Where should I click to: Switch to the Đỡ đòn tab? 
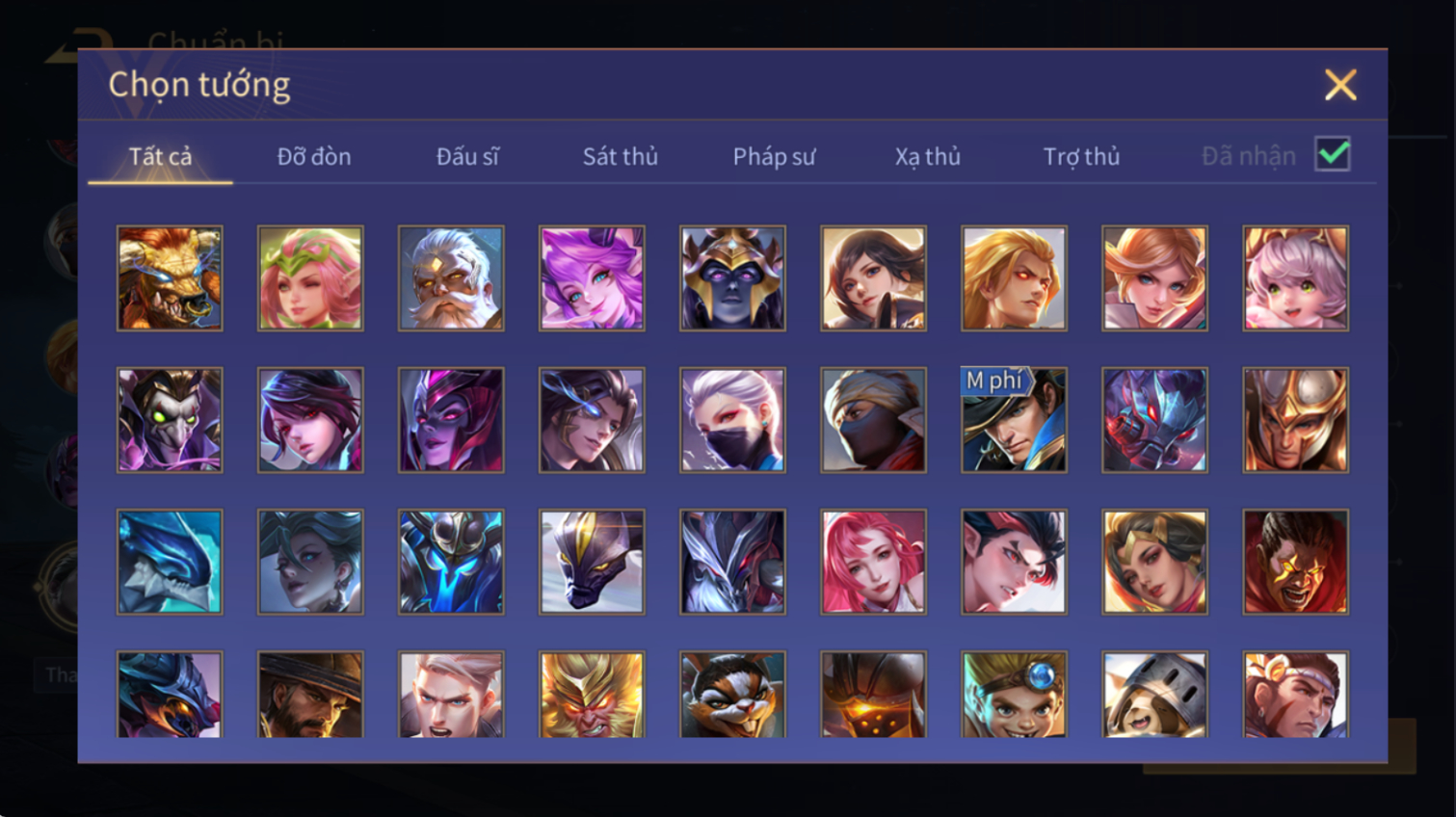point(314,156)
